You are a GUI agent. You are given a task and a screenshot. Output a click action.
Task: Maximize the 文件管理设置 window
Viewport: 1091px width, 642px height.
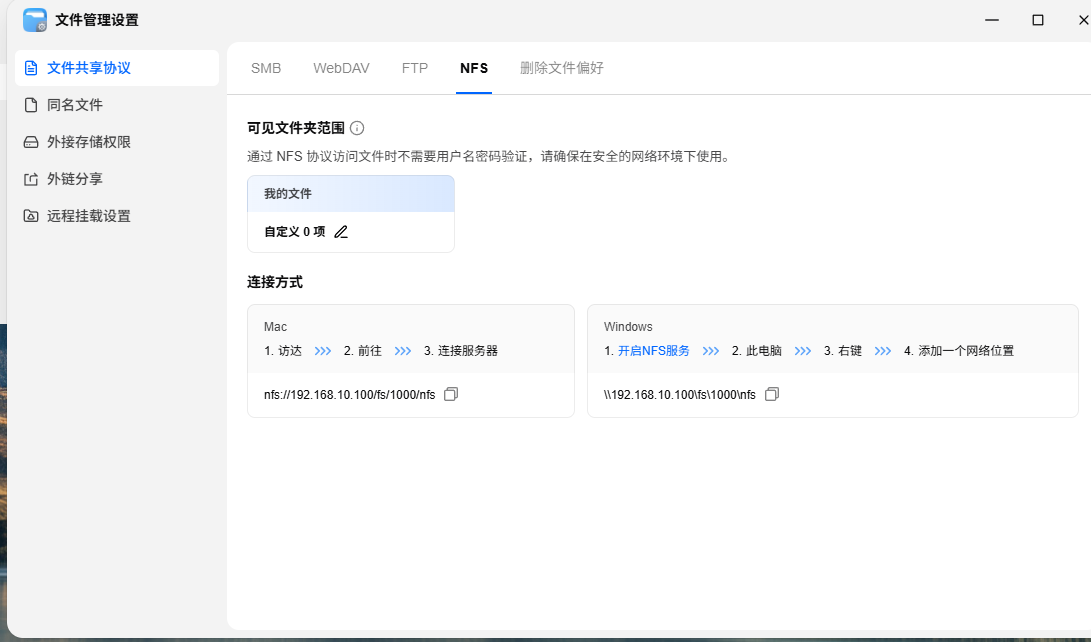click(1037, 20)
